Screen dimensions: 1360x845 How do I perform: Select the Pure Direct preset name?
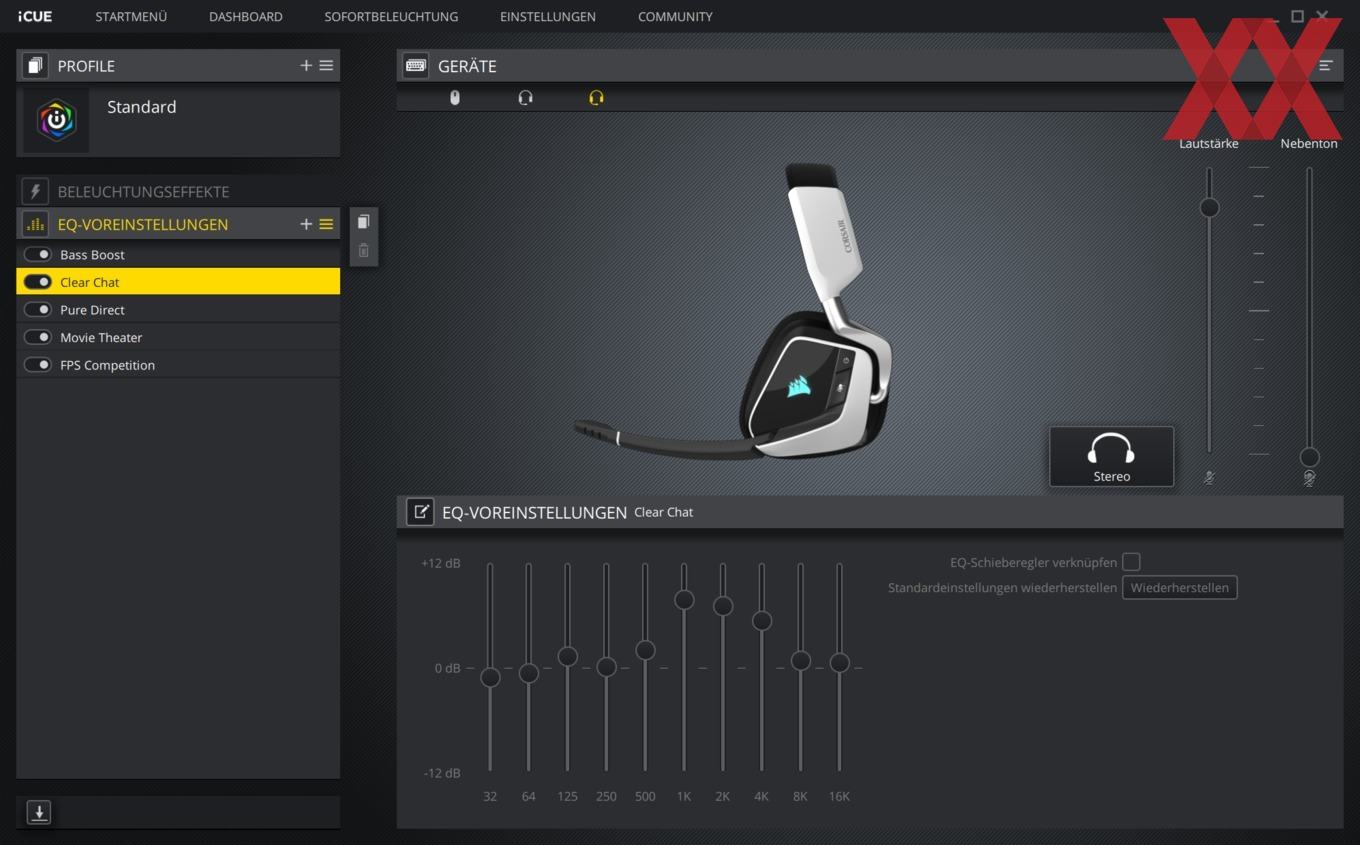click(x=92, y=310)
